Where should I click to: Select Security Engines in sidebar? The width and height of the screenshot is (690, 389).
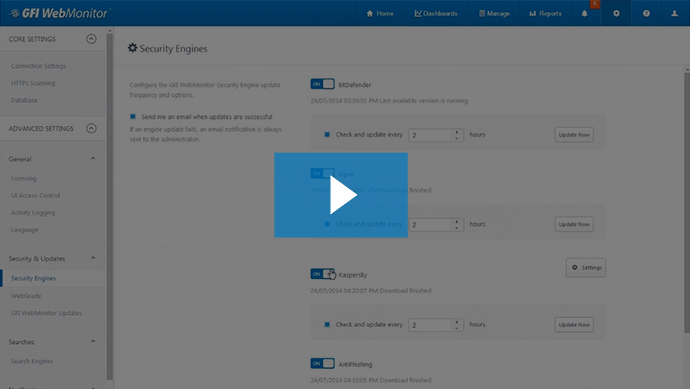coord(33,278)
